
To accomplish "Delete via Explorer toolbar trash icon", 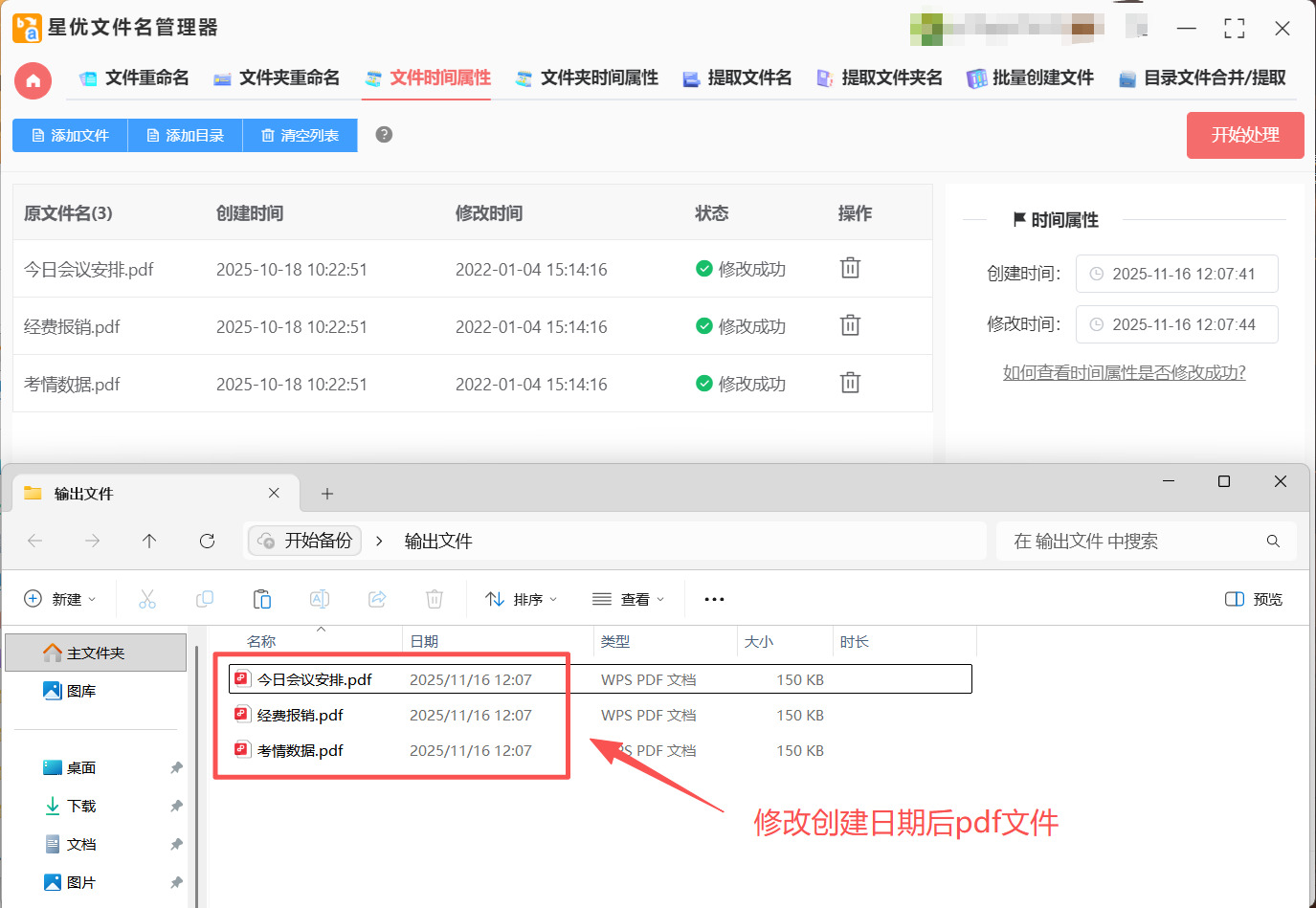I will 435,599.
